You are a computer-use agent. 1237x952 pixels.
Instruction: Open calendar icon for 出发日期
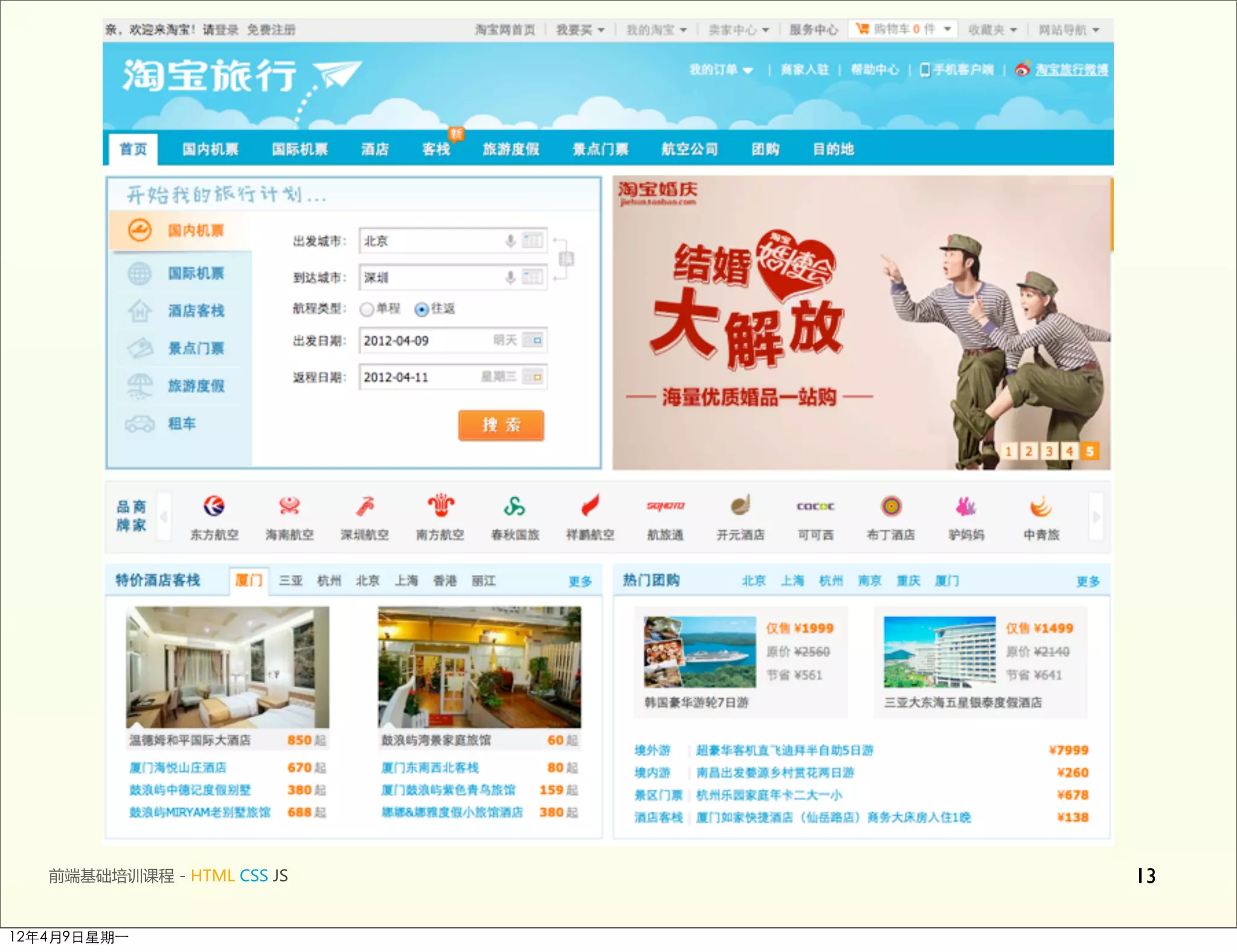[533, 340]
